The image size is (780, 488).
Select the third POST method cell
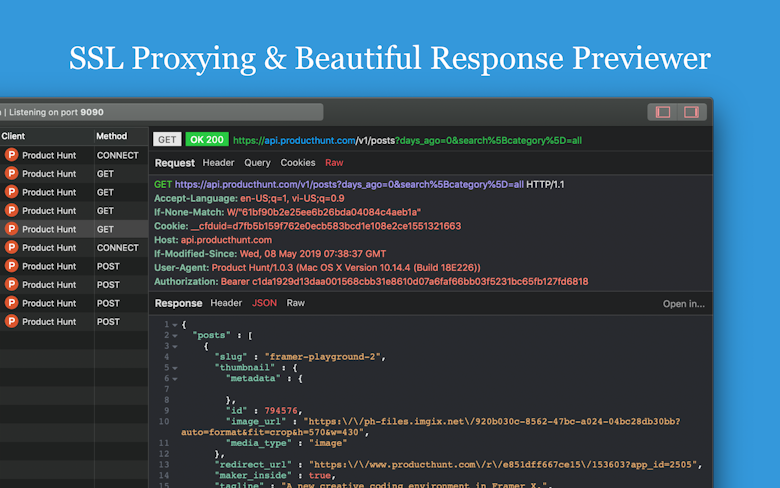pos(108,303)
